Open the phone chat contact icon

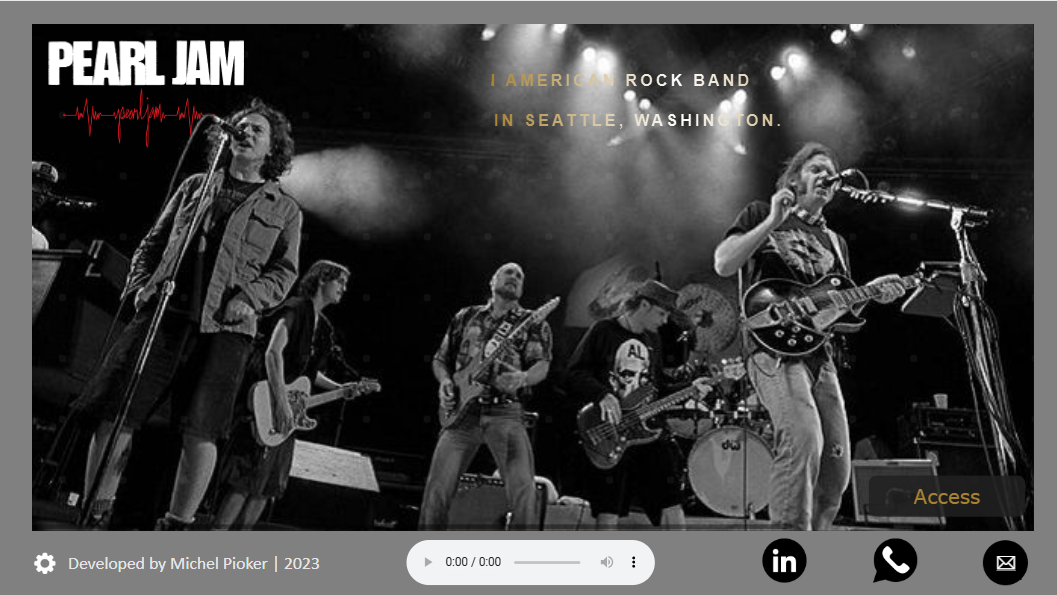tap(895, 561)
